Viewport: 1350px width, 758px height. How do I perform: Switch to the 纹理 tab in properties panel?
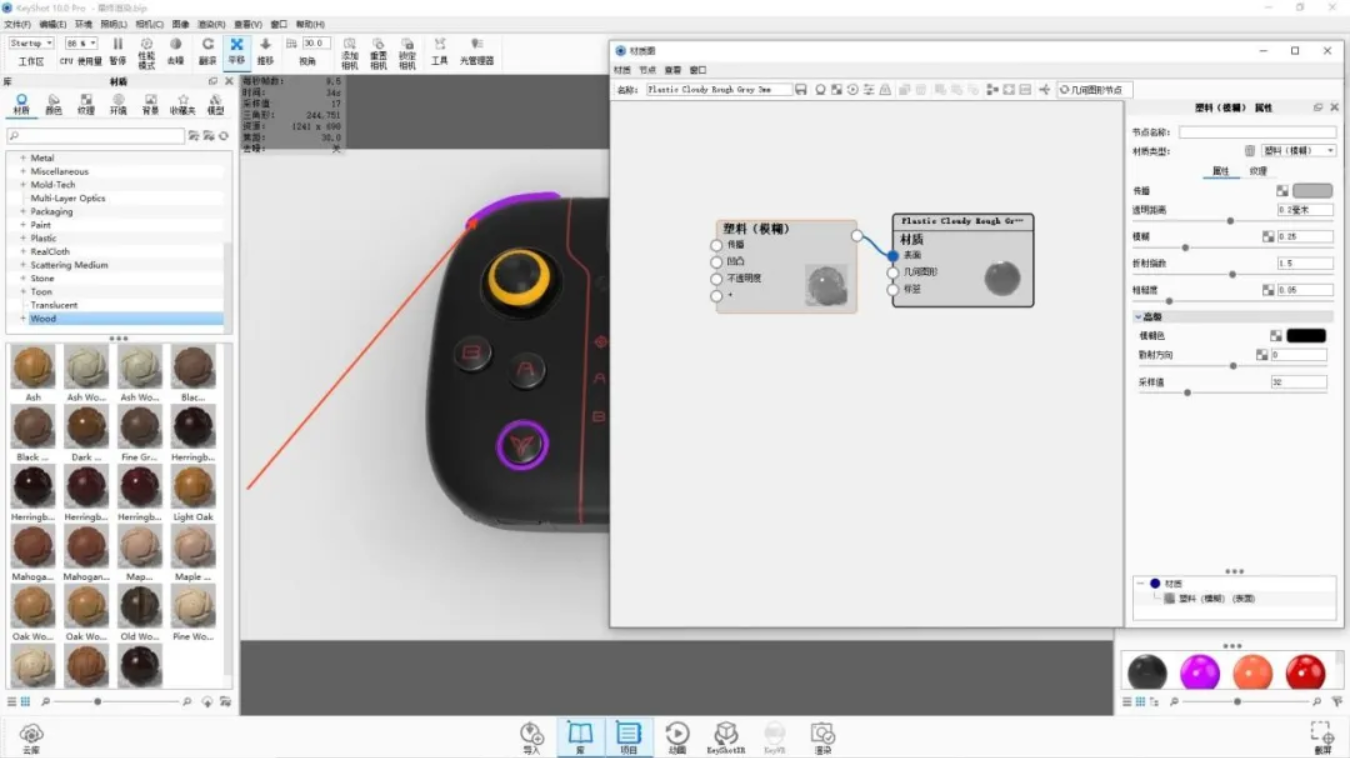click(x=1257, y=171)
